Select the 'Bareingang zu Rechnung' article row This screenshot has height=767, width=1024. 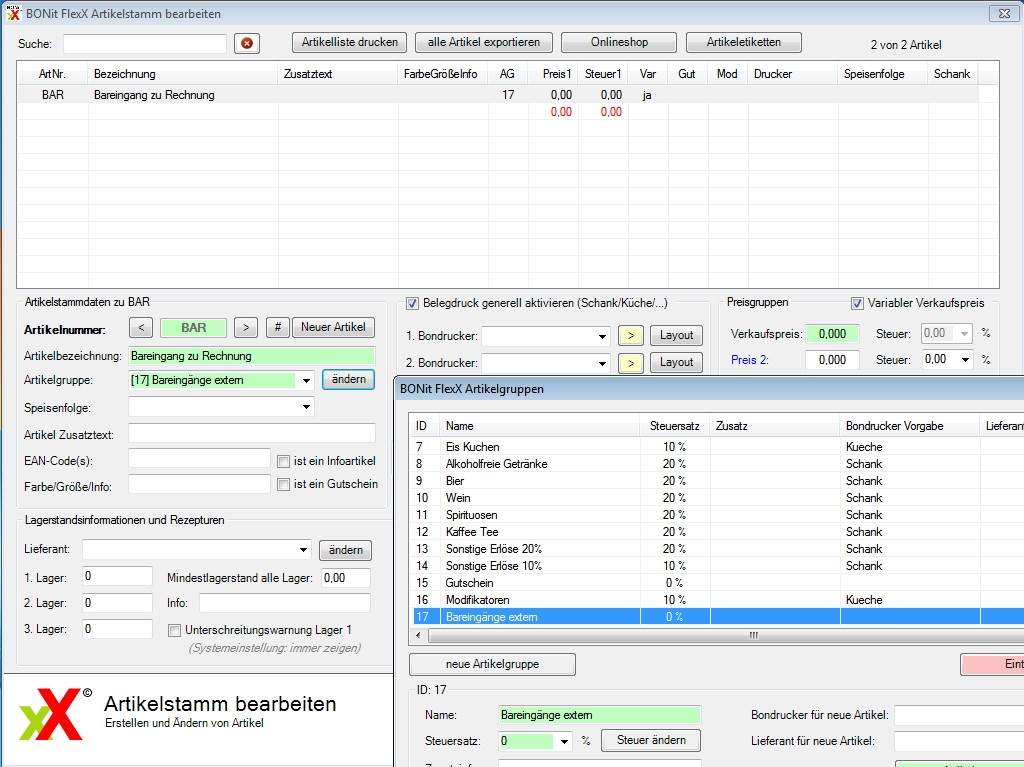tap(498, 95)
